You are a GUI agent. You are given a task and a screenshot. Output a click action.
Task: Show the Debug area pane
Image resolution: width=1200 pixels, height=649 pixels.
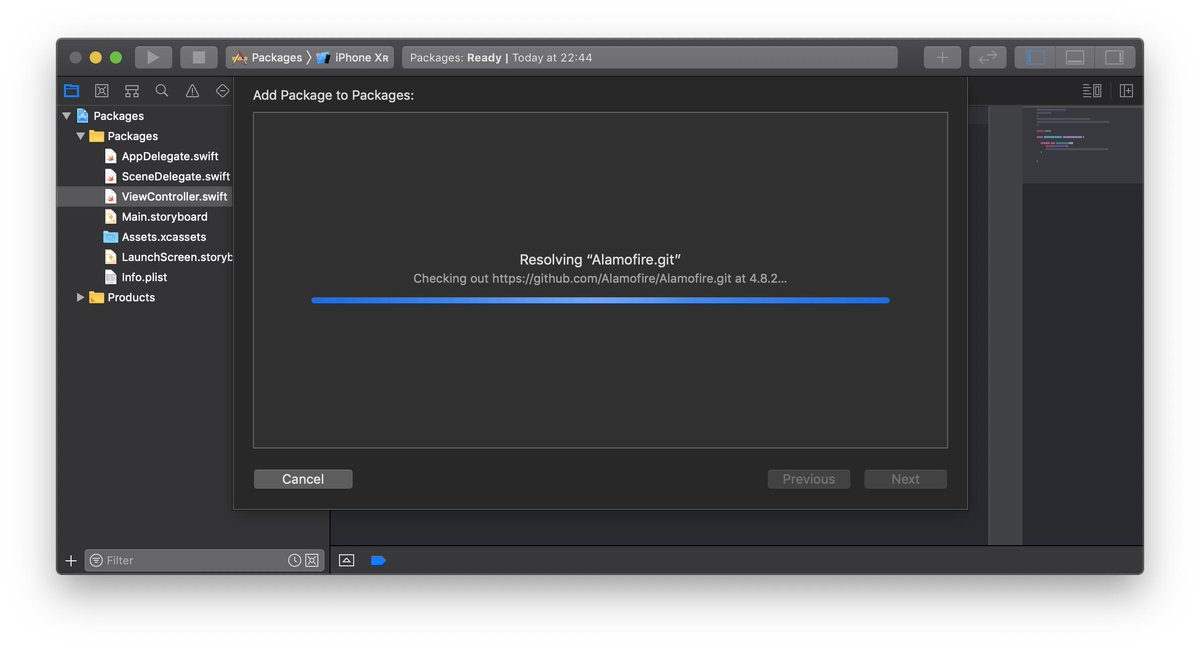1075,58
